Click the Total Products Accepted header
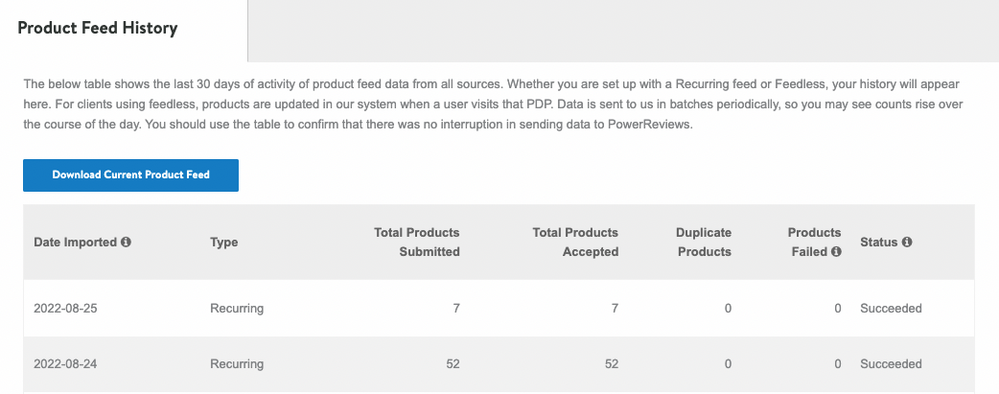 pos(575,242)
